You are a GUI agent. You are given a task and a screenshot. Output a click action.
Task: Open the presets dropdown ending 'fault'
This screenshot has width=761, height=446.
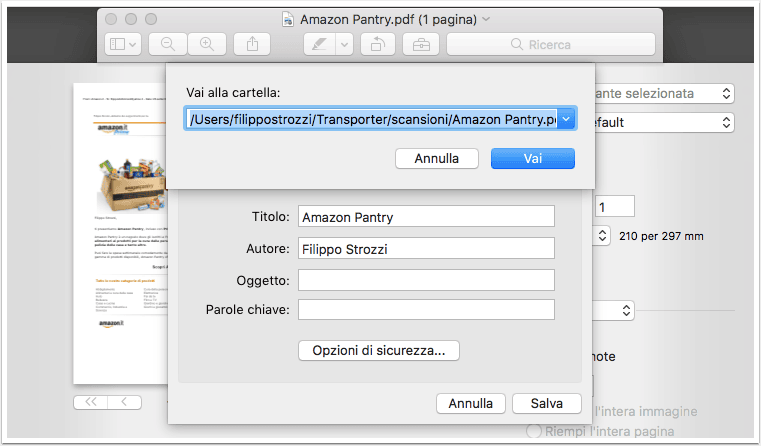coord(664,122)
